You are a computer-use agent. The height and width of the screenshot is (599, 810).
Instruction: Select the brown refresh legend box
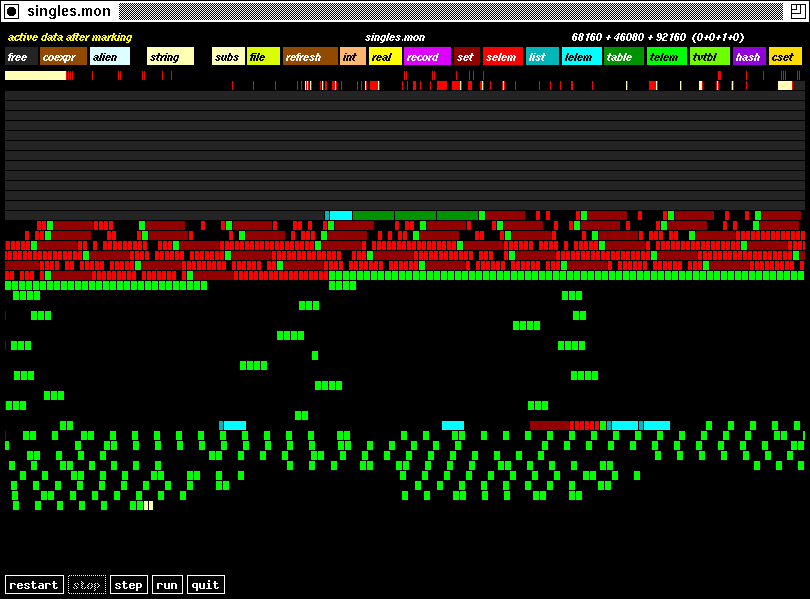pos(310,57)
